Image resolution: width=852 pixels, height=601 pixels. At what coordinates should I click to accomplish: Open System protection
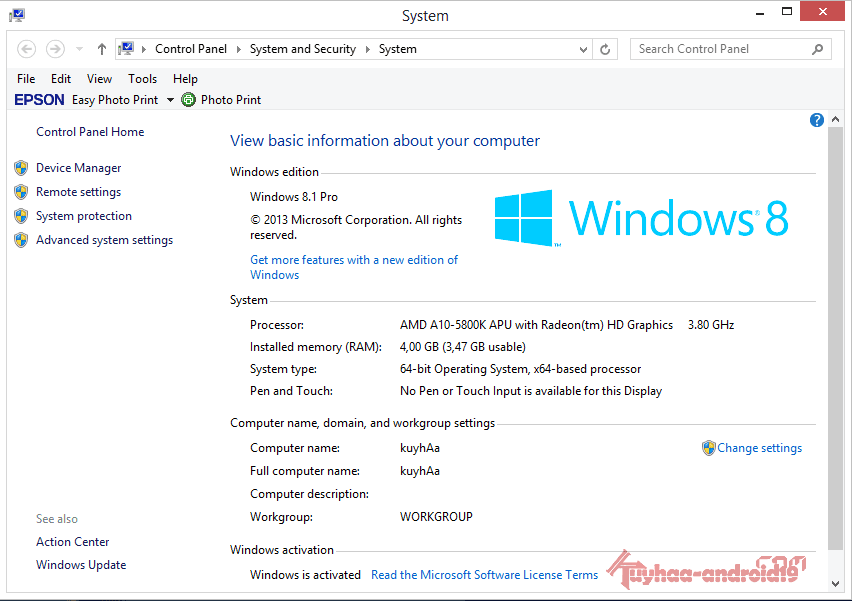[x=84, y=216]
